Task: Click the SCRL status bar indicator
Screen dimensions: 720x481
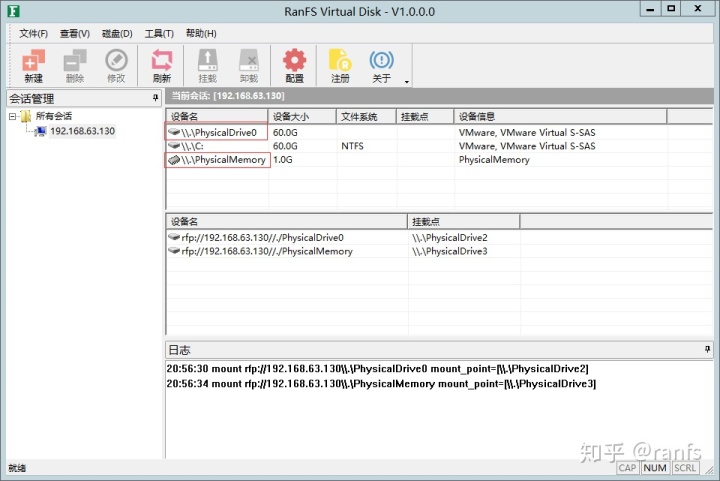Action: point(685,468)
